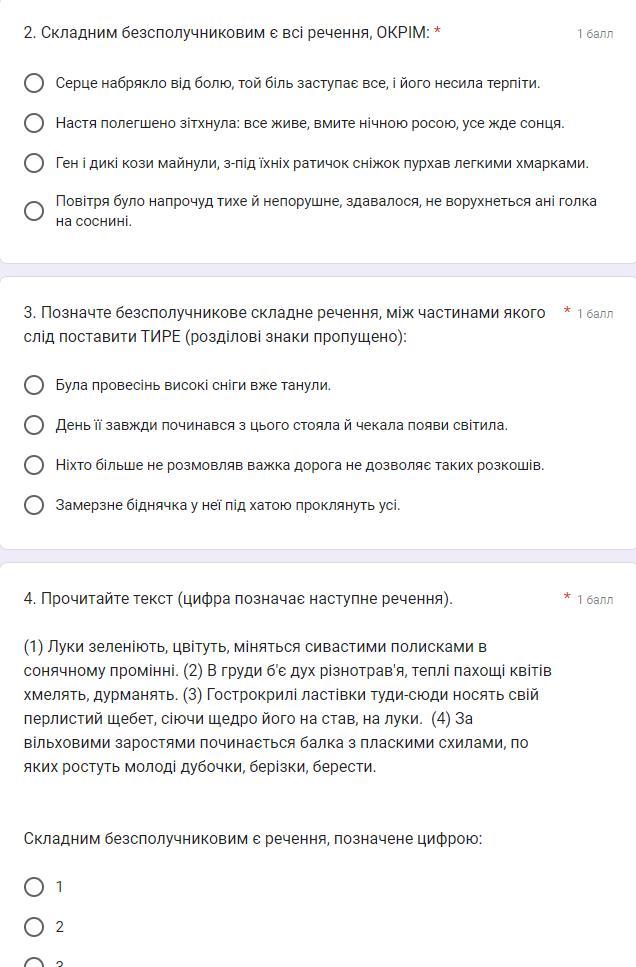This screenshot has width=636, height=967.
Task: Click required asterisk beside question 3
Action: pos(567,311)
